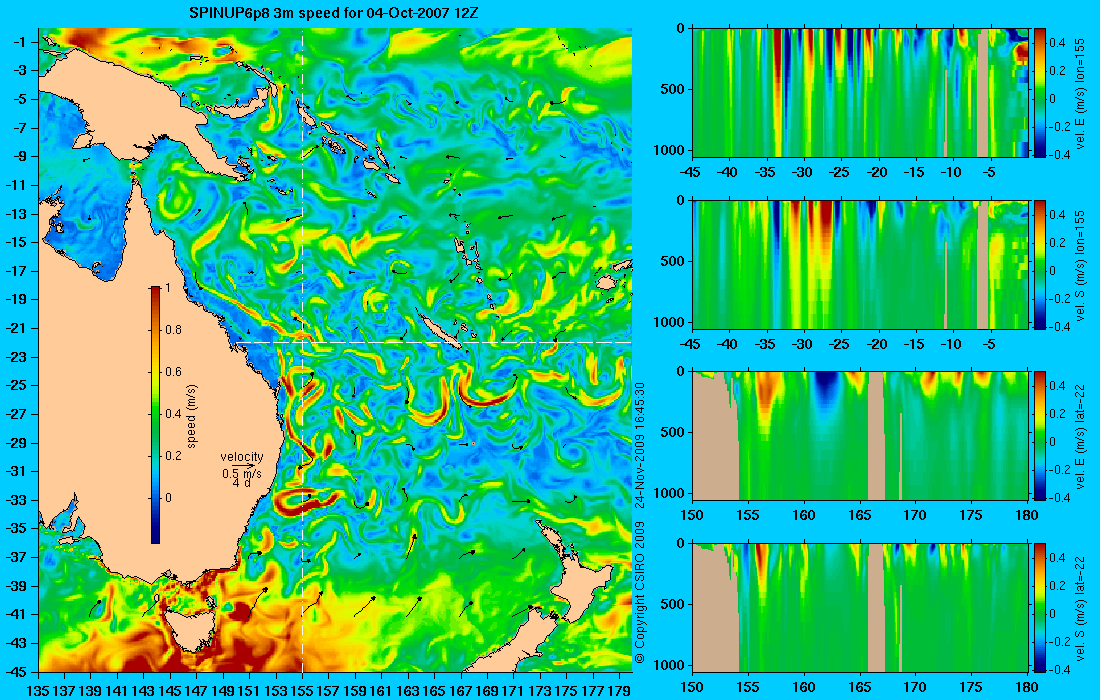The height and width of the screenshot is (700, 1100).
Task: Click the "-1" latitude tick on the map axis
Action: 21,41
